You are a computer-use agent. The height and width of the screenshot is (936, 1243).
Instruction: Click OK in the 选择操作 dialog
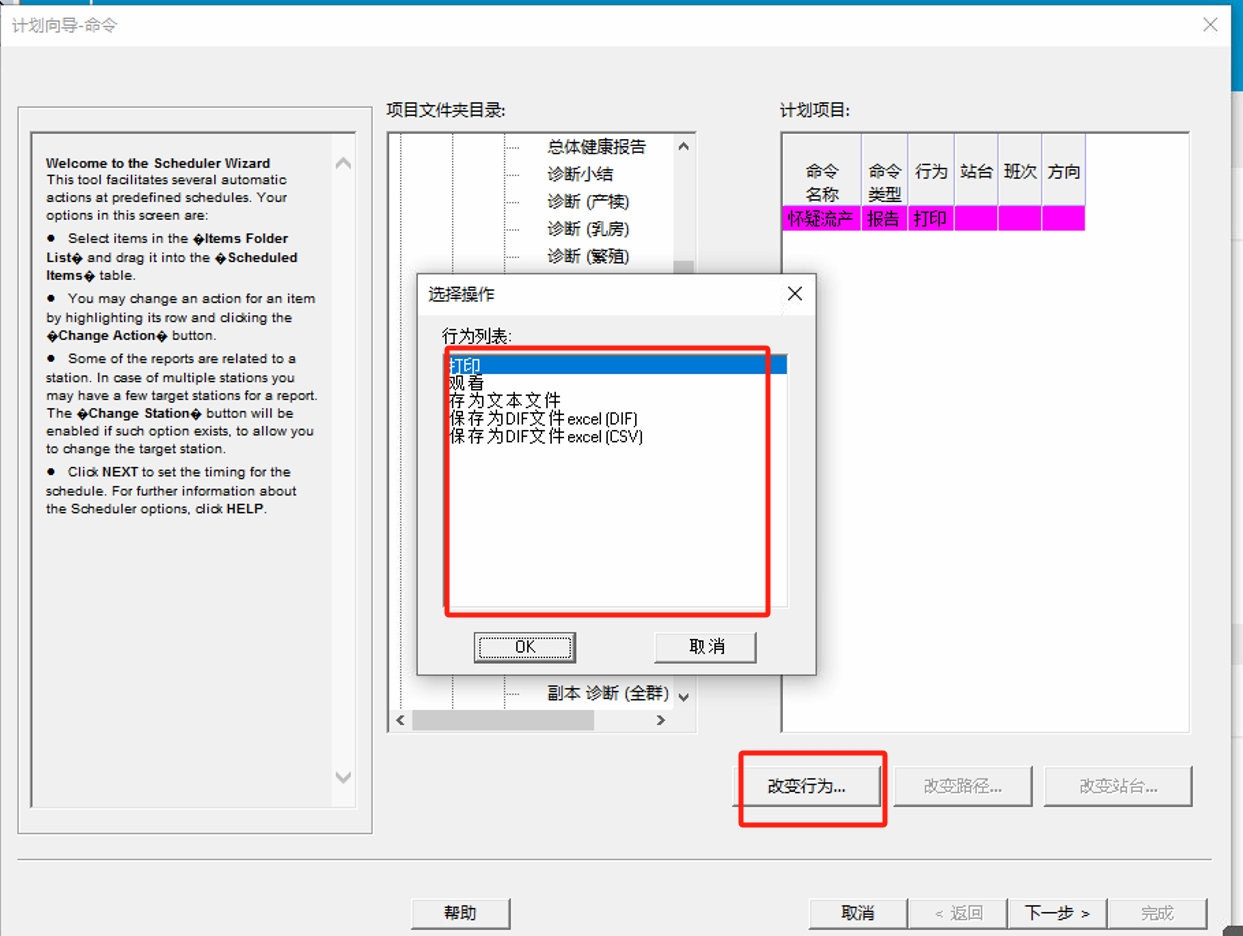point(524,647)
